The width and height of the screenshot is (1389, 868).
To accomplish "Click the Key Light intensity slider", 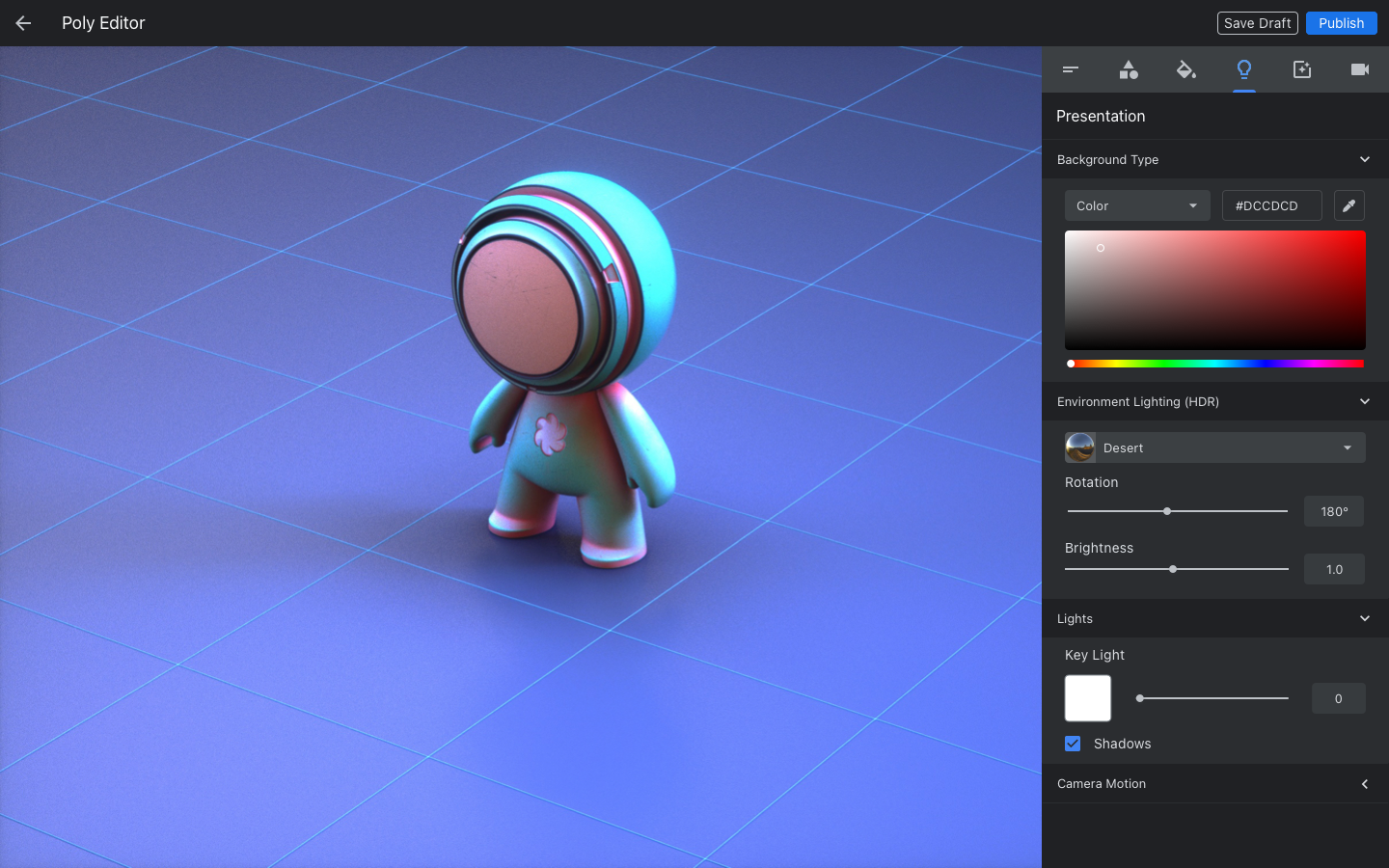I will (x=1213, y=698).
